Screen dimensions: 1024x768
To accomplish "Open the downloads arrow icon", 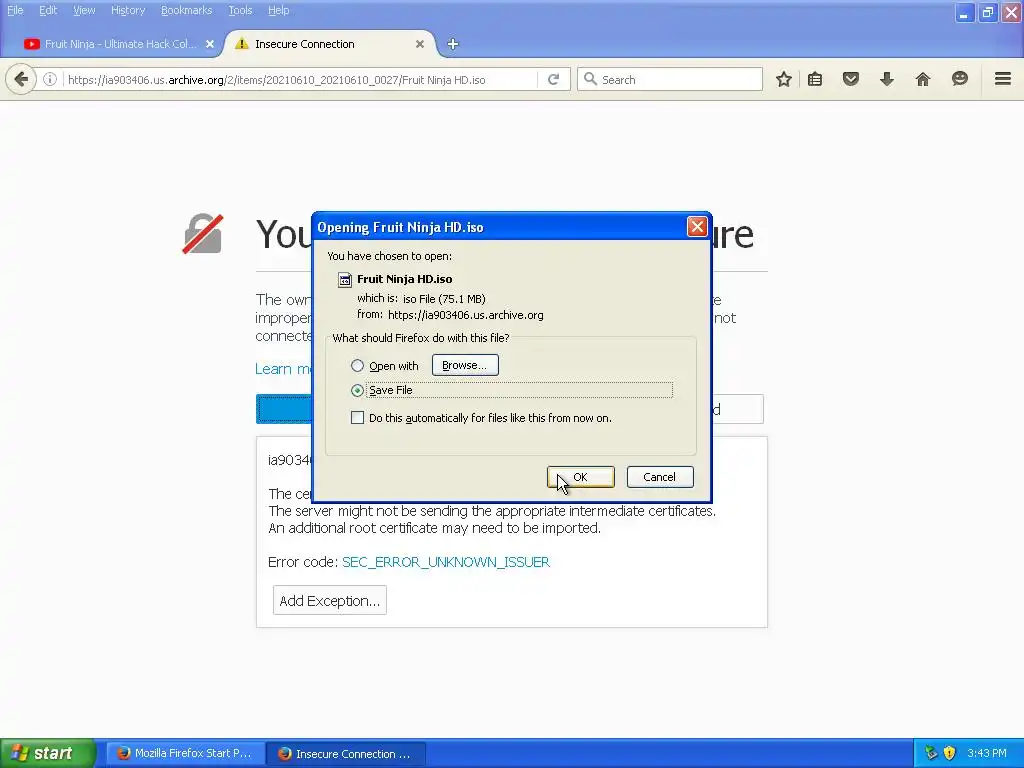I will point(887,80).
